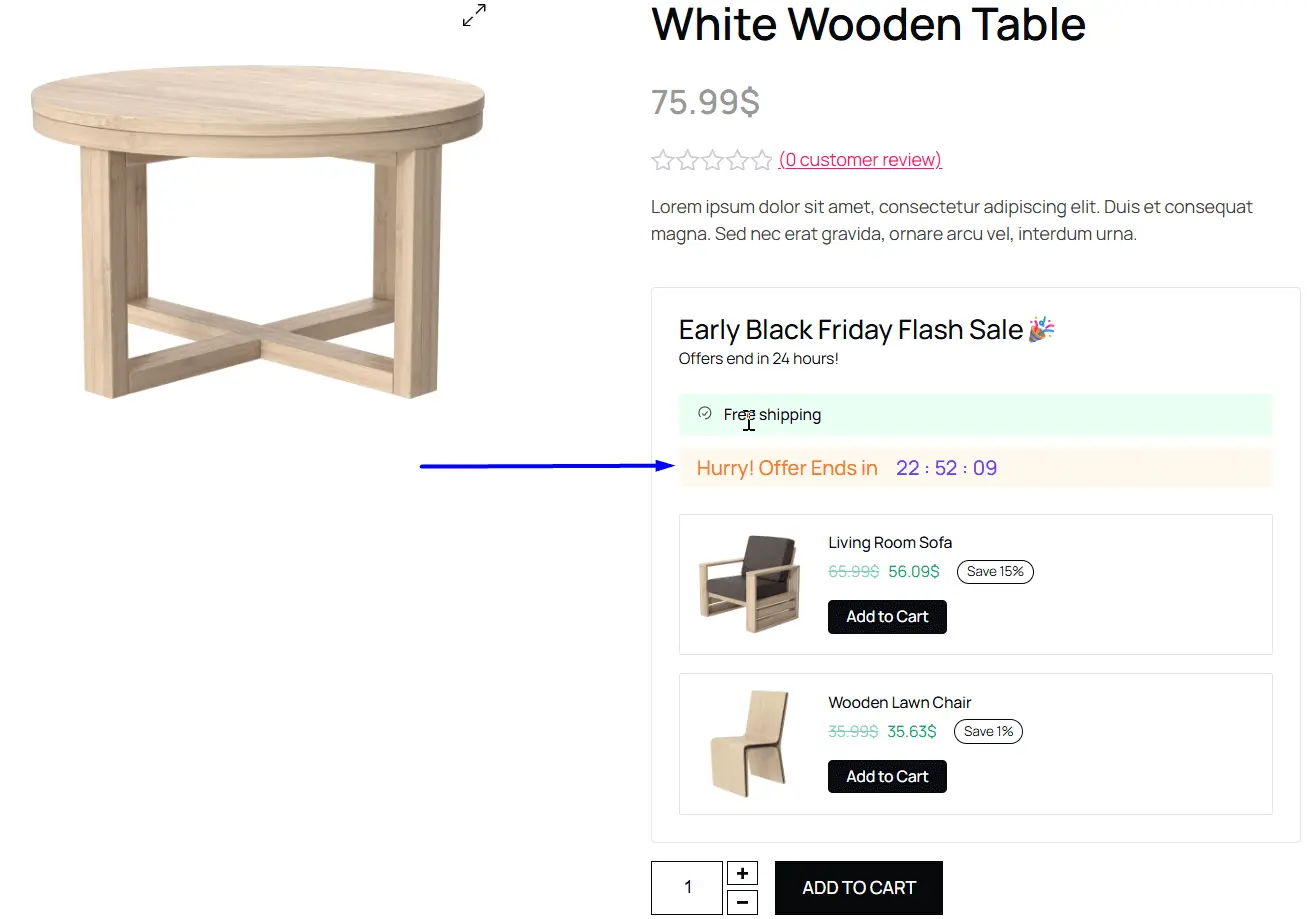Viewport: 1313px width, 919px height.
Task: Click the Wooden Lawn Chair thumbnail
Action: tap(749, 744)
